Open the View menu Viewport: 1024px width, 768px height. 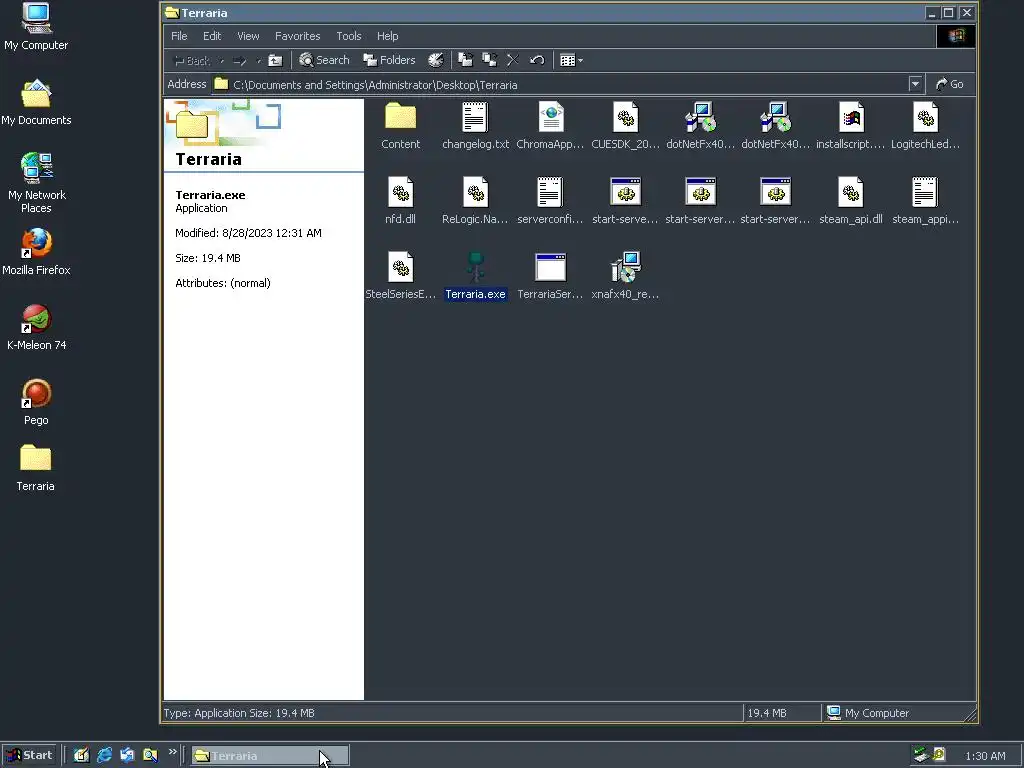click(x=248, y=36)
